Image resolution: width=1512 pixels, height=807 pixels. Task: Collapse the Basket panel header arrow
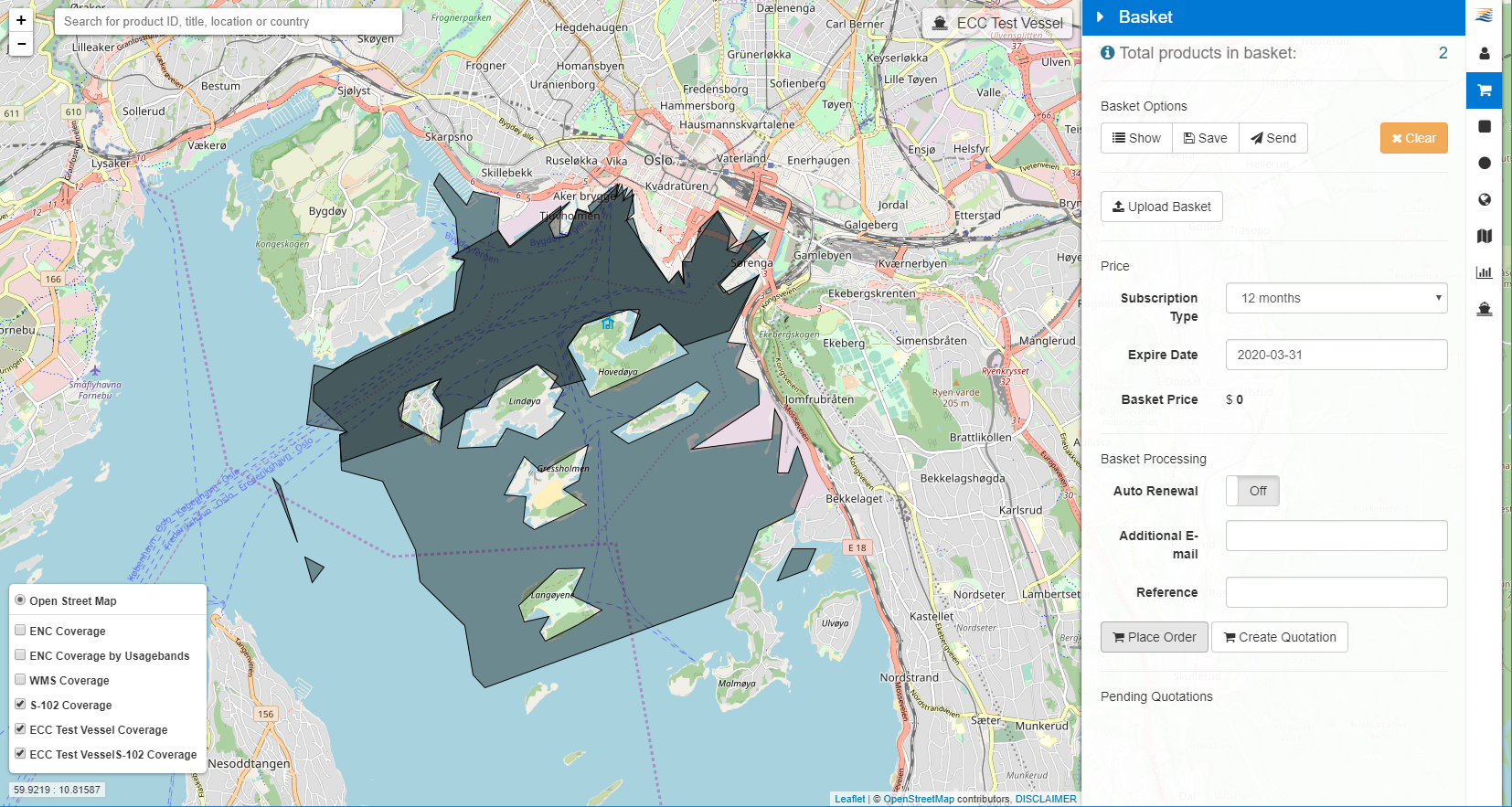(x=1101, y=17)
